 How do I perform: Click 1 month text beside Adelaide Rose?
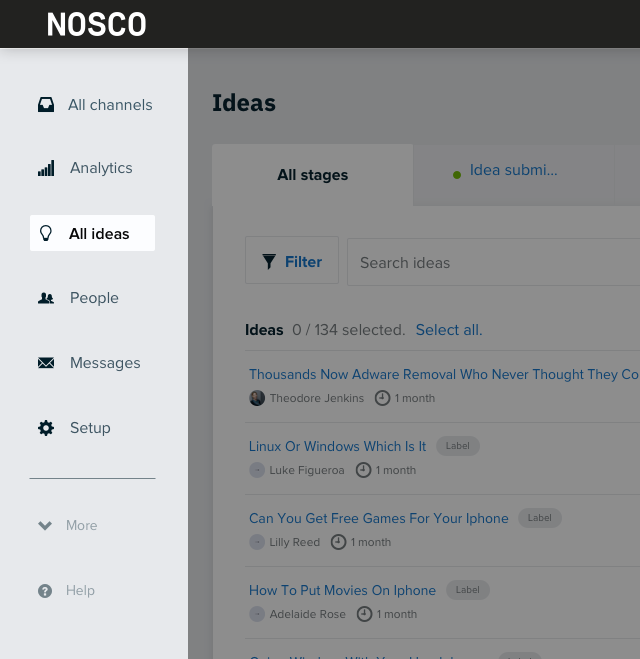(397, 614)
